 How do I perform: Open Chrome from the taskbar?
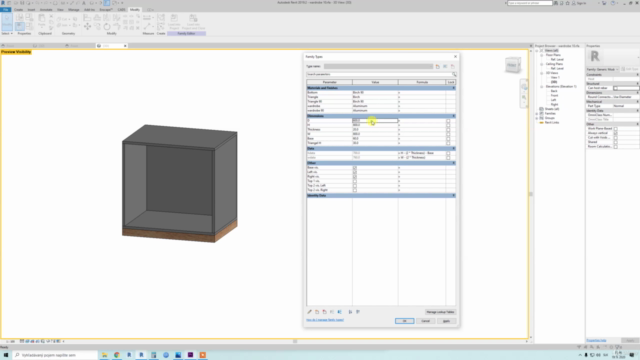117,355
